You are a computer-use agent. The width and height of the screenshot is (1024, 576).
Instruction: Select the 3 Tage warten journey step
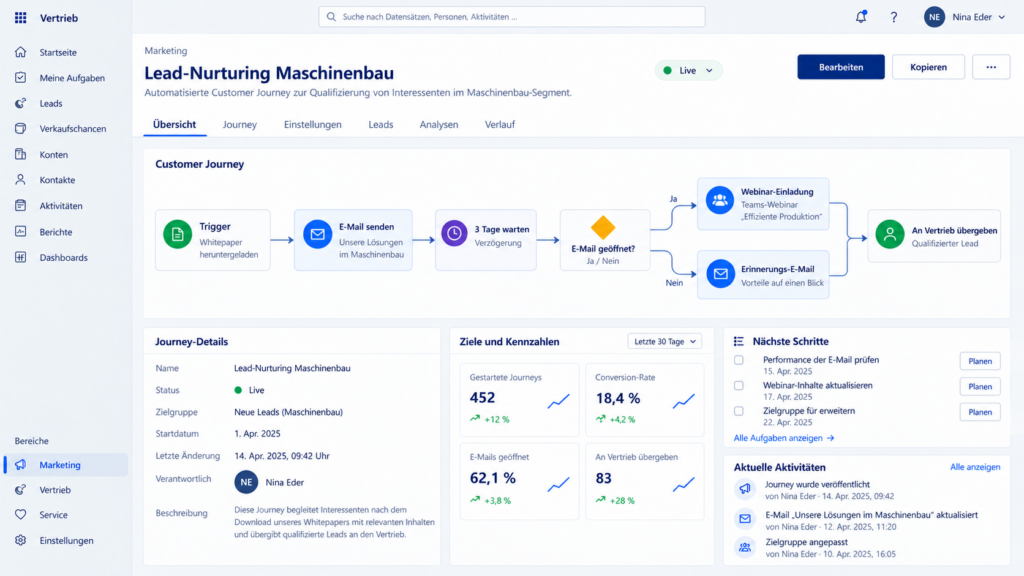coord(485,240)
